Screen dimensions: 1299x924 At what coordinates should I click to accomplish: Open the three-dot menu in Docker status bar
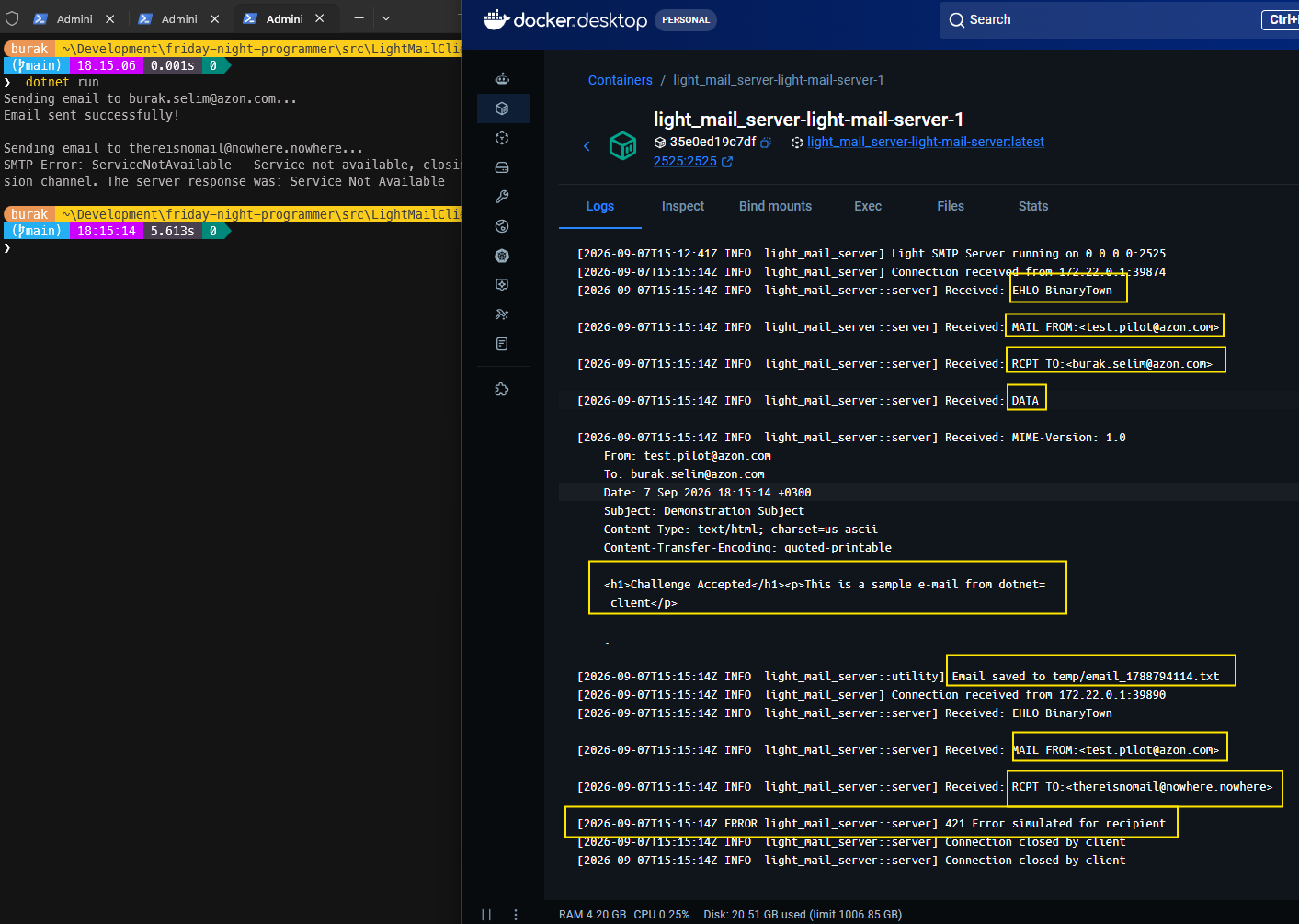click(x=516, y=915)
